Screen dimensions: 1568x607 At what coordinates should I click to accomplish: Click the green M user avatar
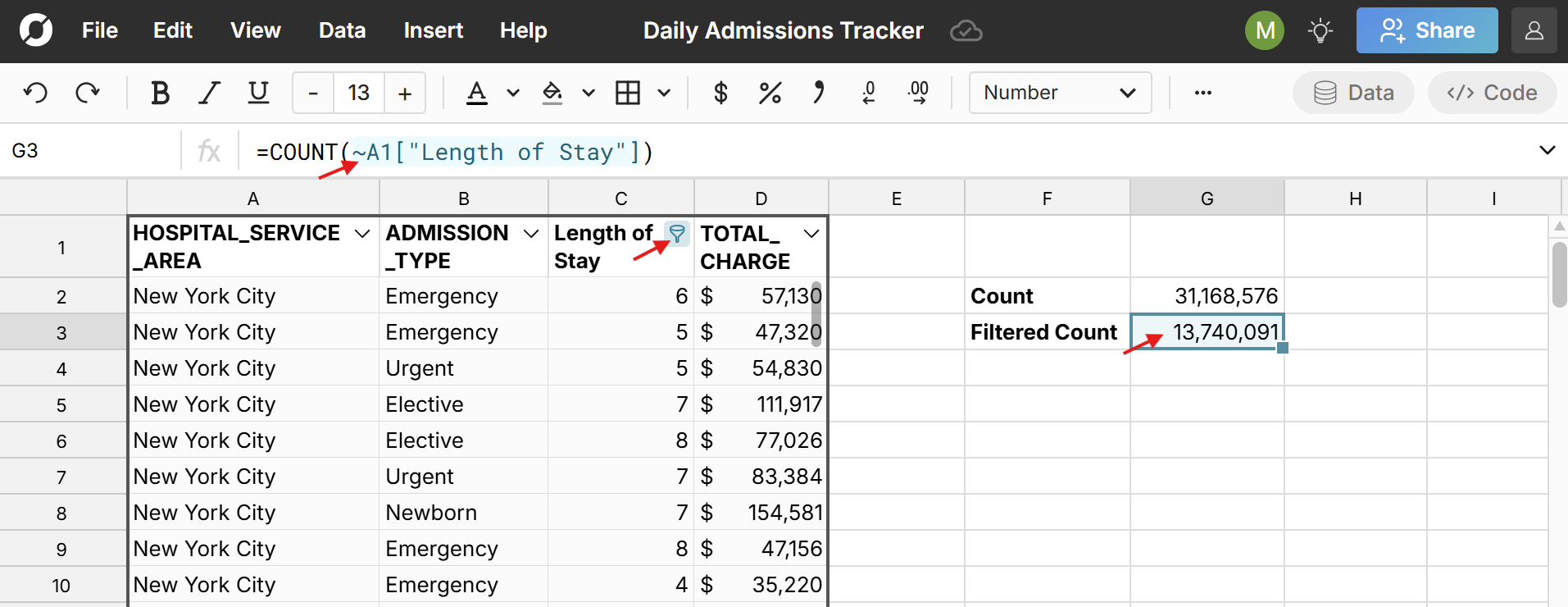1265,30
